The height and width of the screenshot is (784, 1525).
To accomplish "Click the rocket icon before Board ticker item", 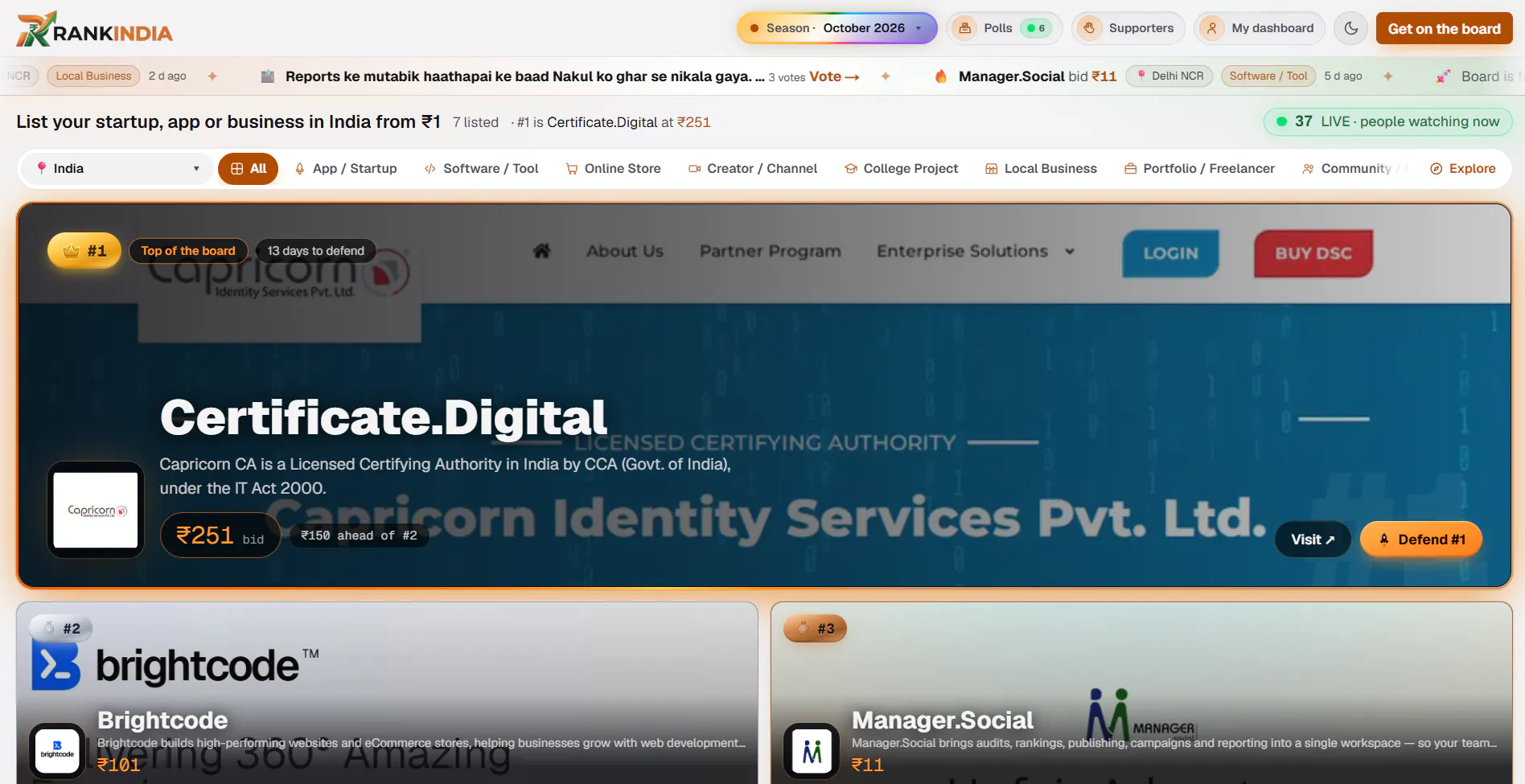I will (x=1444, y=76).
